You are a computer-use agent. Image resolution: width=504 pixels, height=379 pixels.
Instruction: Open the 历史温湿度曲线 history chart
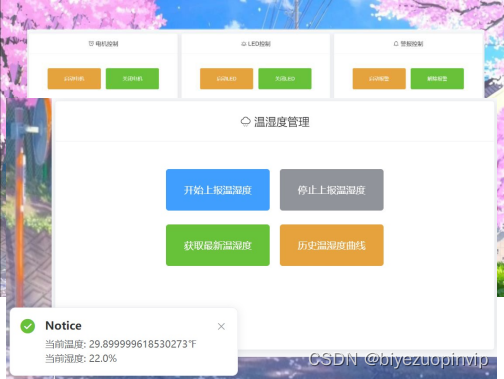[x=332, y=245]
